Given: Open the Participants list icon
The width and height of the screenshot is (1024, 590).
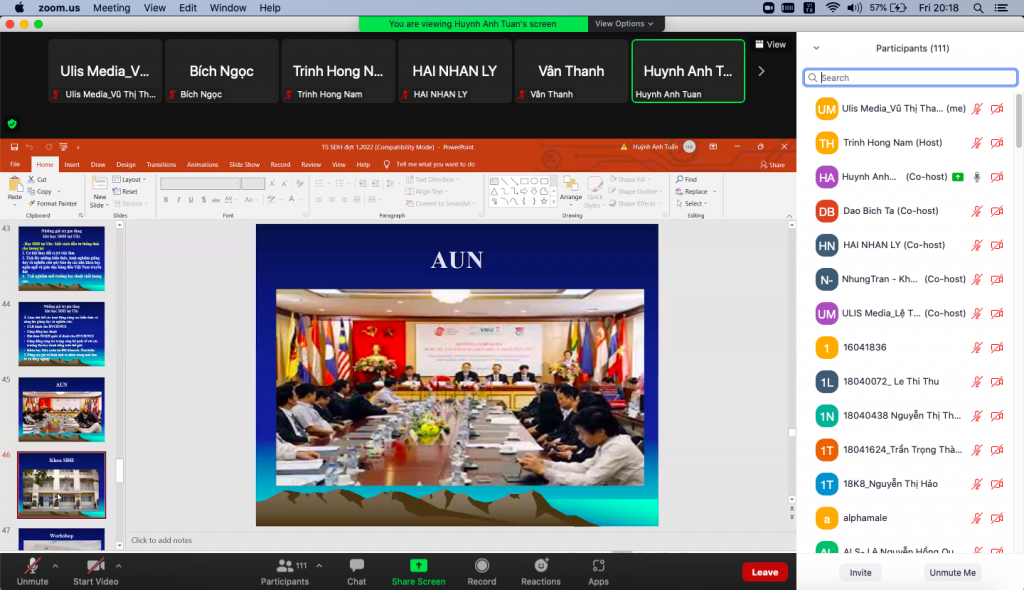Looking at the screenshot, I should click(285, 566).
